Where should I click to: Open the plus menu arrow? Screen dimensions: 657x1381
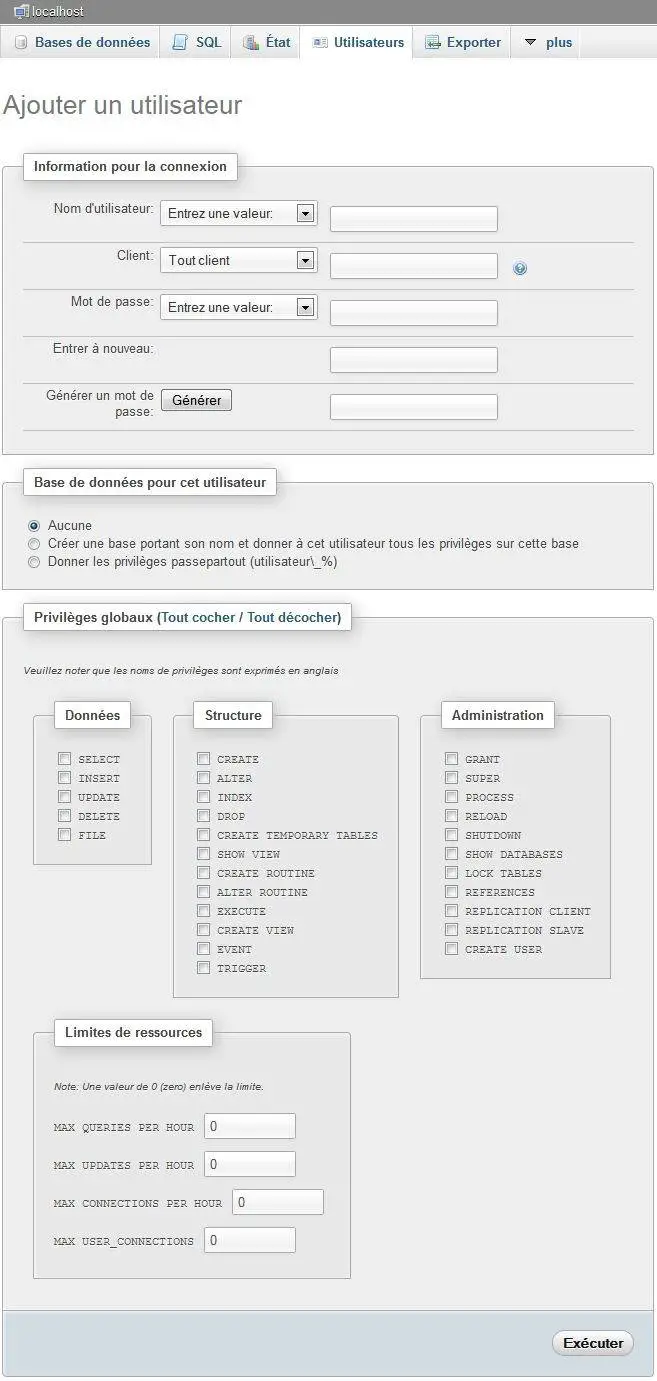click(x=531, y=43)
